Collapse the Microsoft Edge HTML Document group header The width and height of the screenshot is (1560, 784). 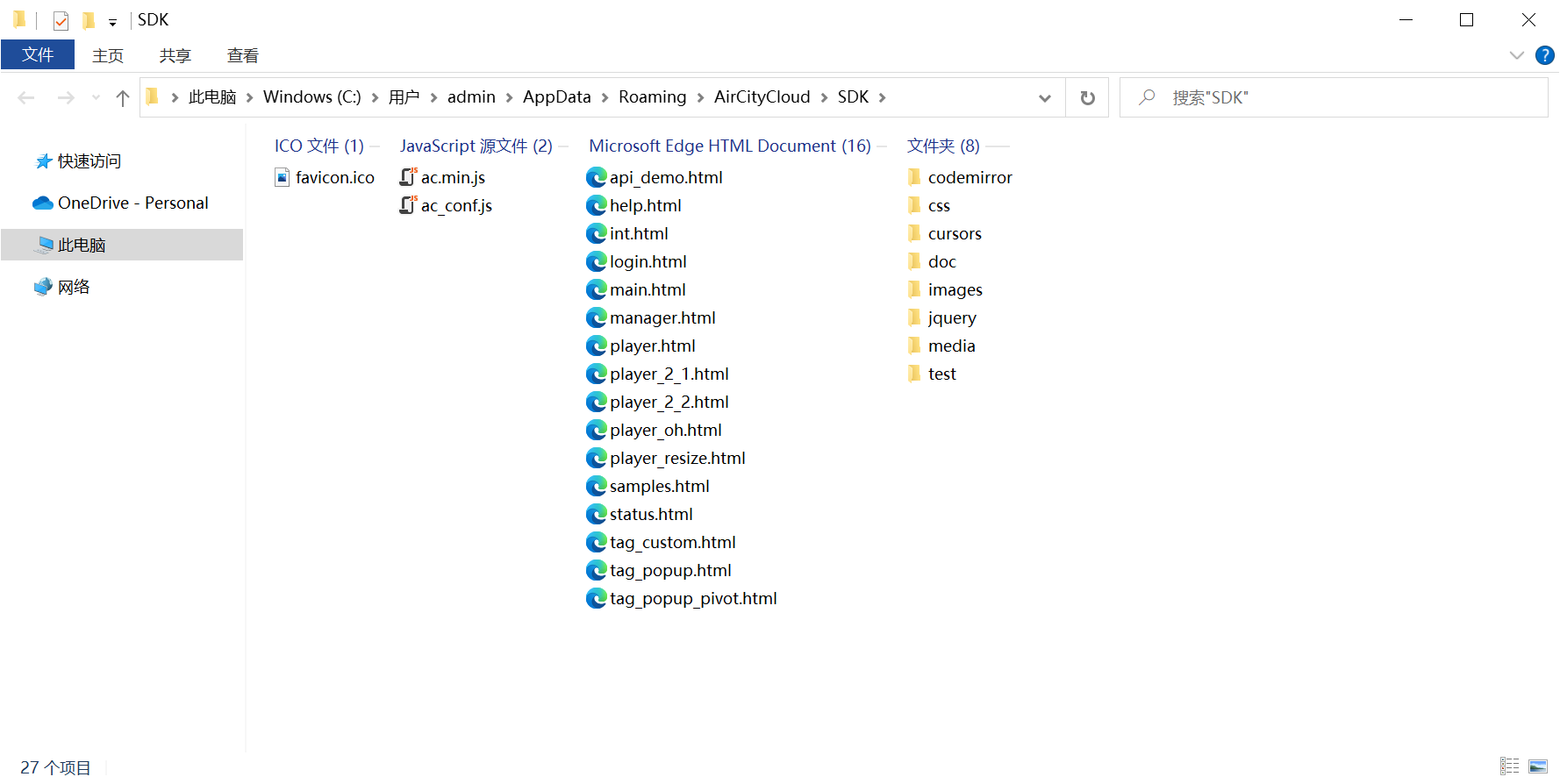730,146
